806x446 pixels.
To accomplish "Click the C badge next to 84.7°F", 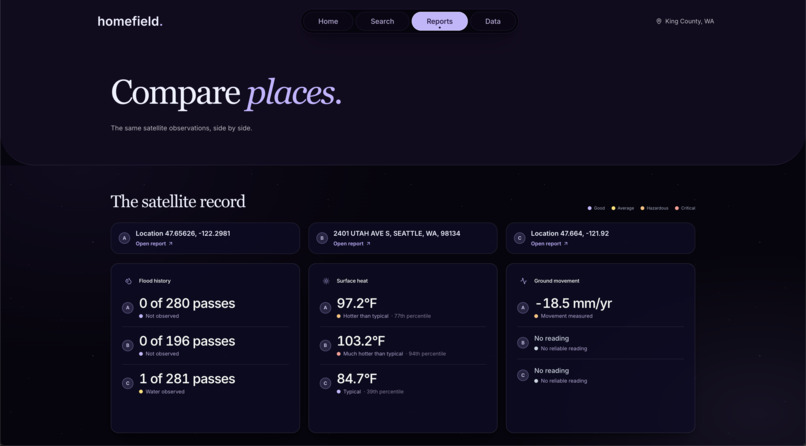I will pos(325,383).
